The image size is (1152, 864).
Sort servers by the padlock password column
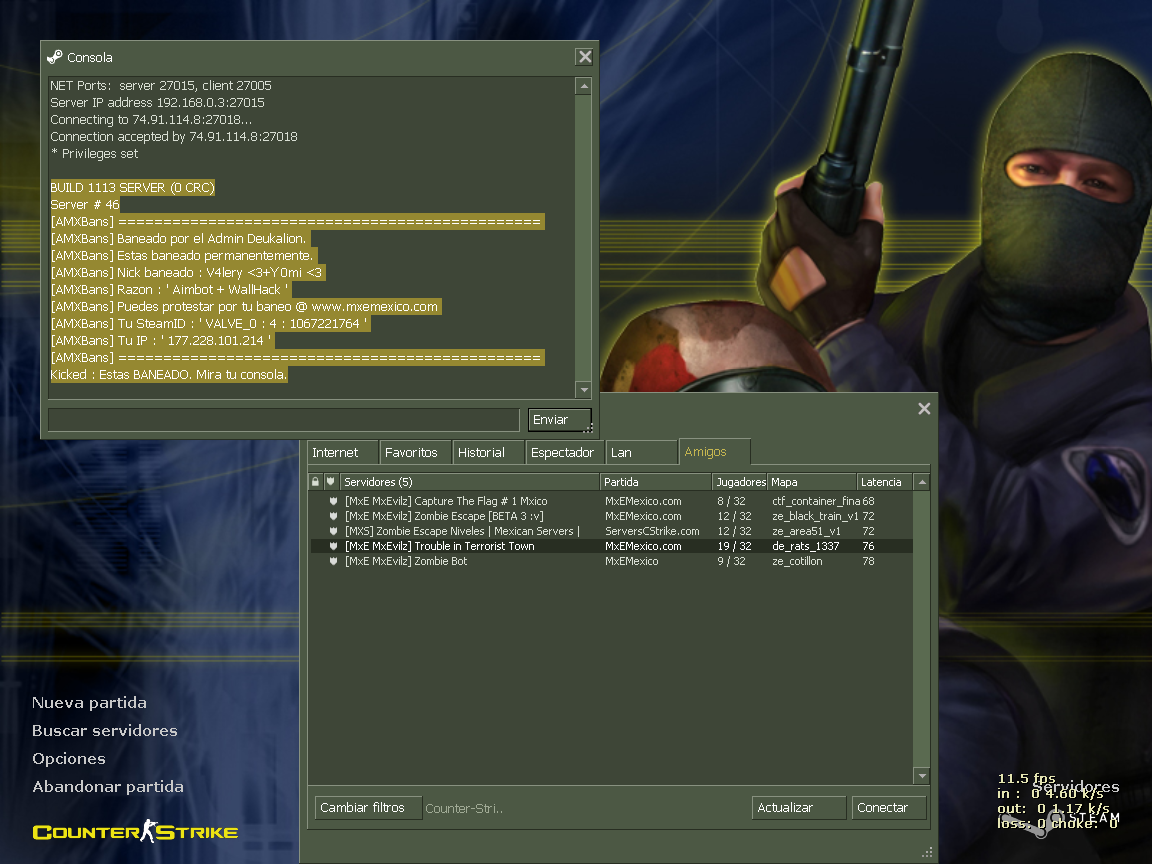(x=316, y=482)
